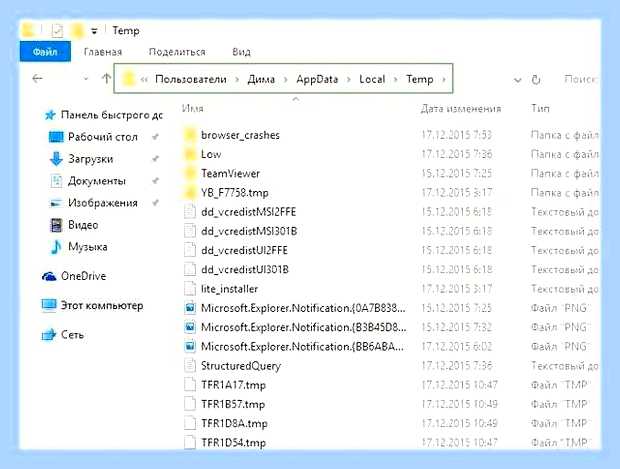Sort by Имя column header
This screenshot has height=469, width=620.
point(193,108)
